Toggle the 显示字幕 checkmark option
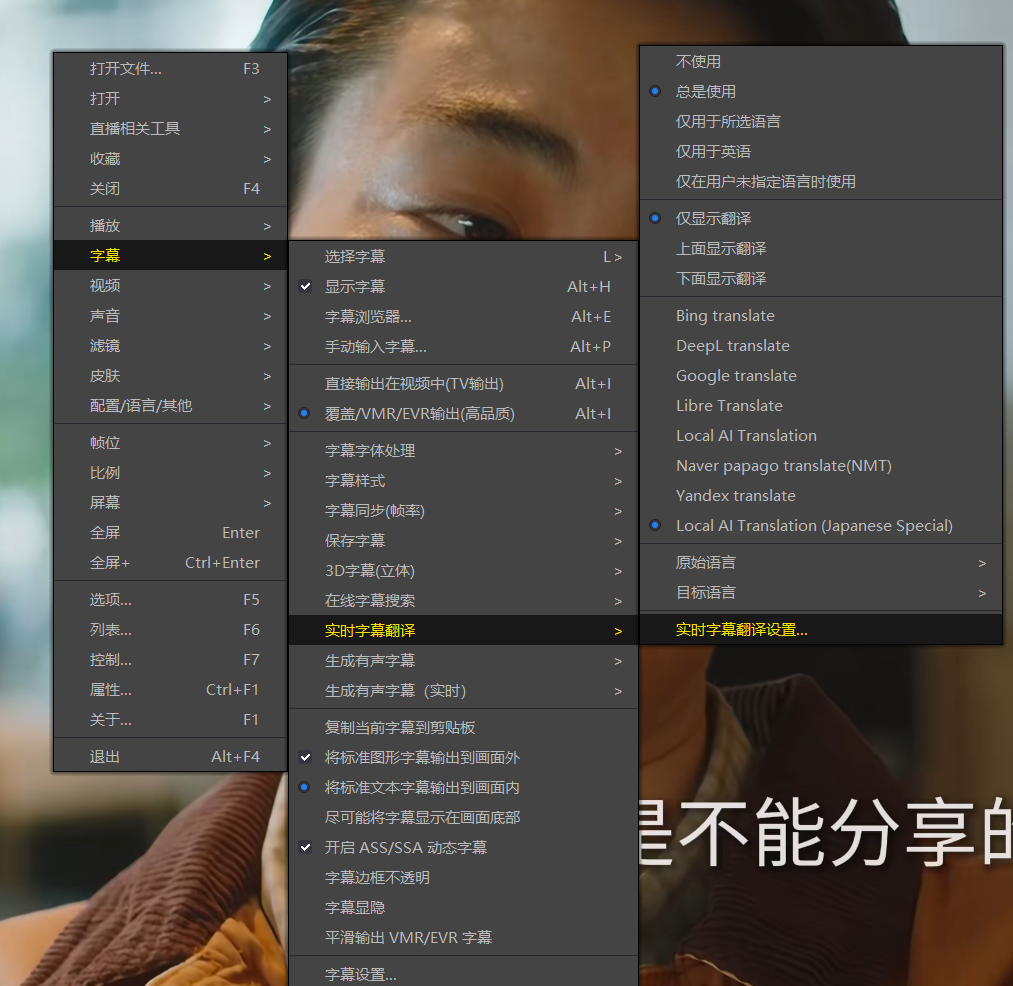This screenshot has width=1013, height=986. (x=463, y=286)
